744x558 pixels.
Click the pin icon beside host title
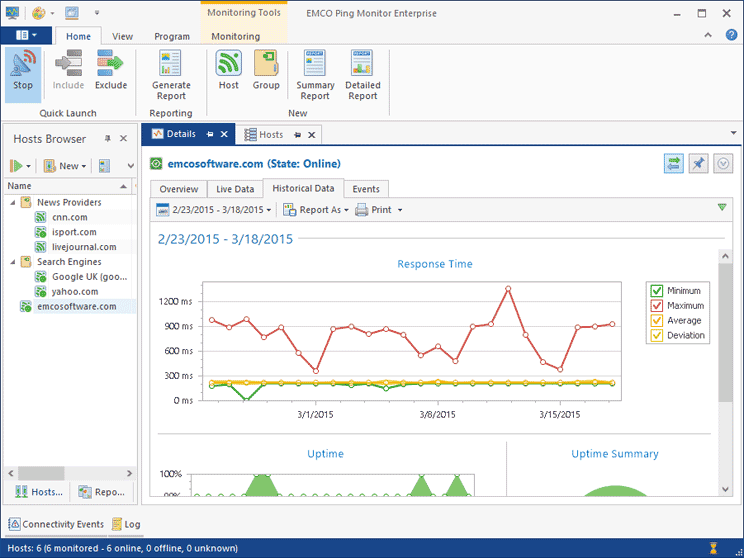pos(699,164)
